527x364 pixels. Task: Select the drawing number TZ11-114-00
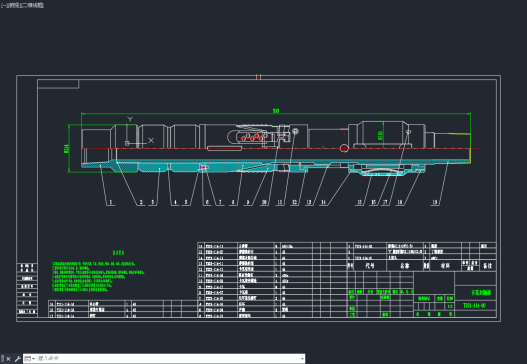coord(474,306)
